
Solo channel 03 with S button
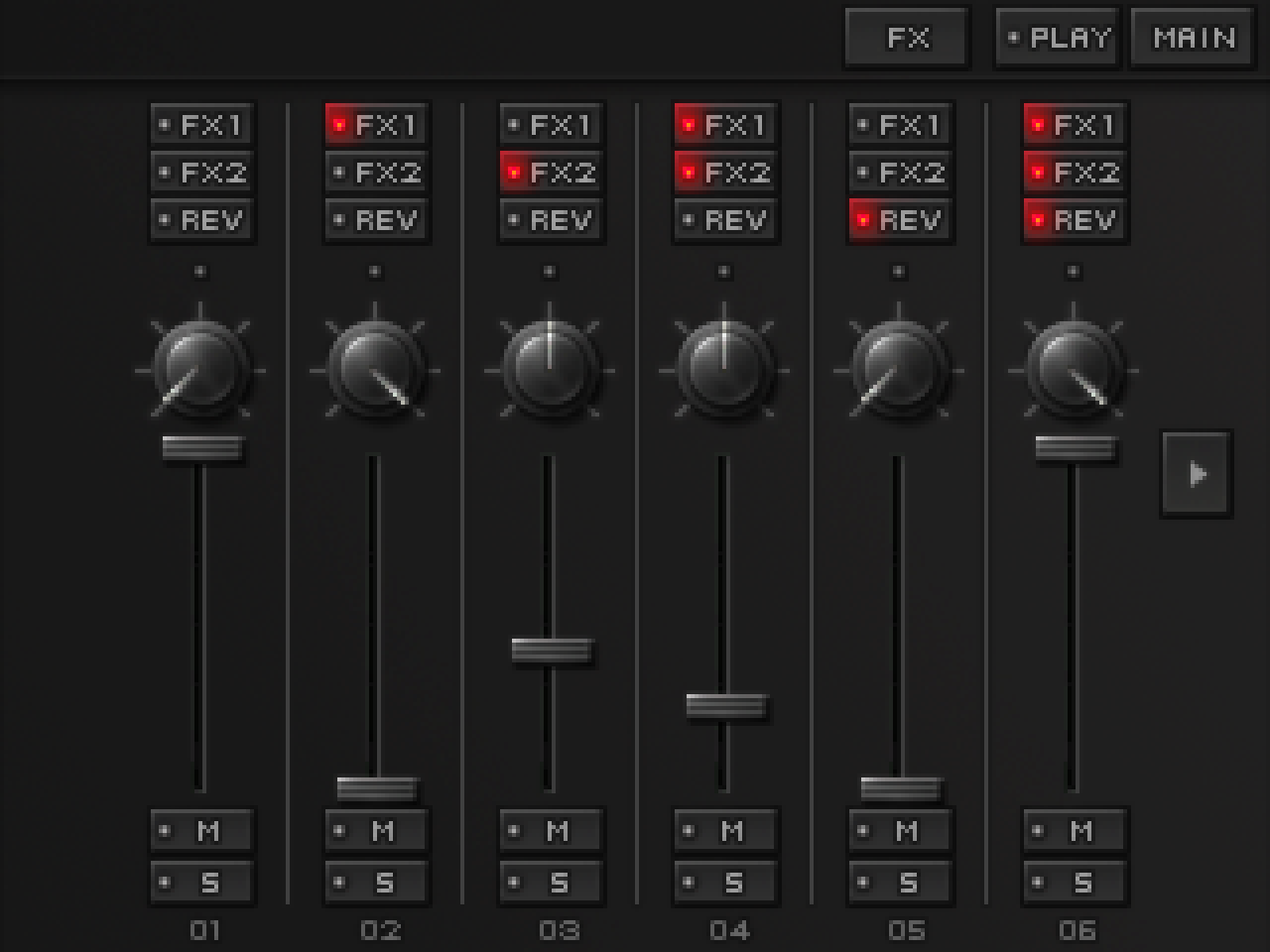(x=552, y=882)
